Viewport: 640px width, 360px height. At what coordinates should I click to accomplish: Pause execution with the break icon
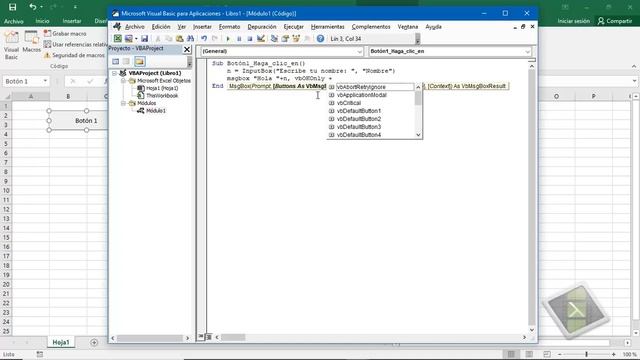point(239,38)
